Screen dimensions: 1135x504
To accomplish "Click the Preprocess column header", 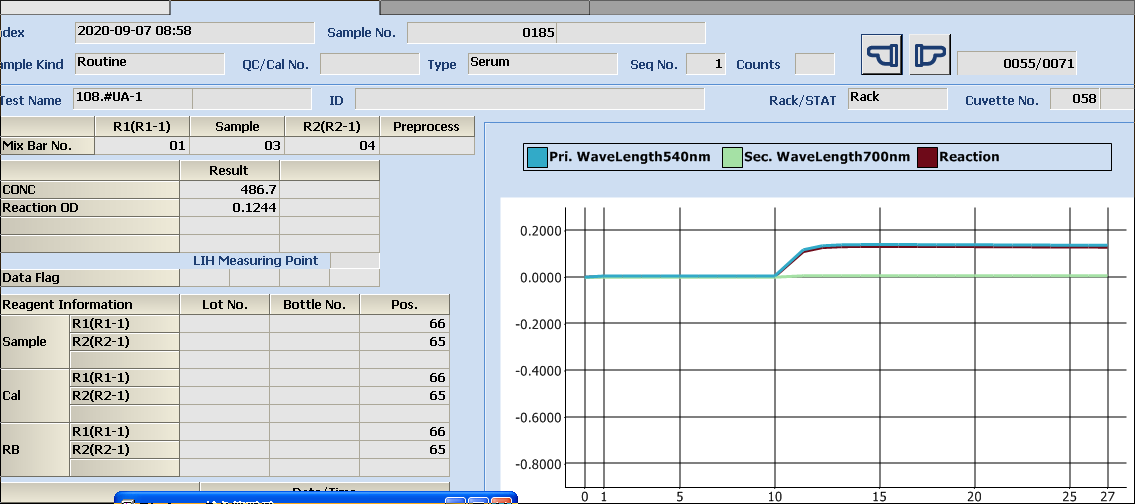I will 426,127.
